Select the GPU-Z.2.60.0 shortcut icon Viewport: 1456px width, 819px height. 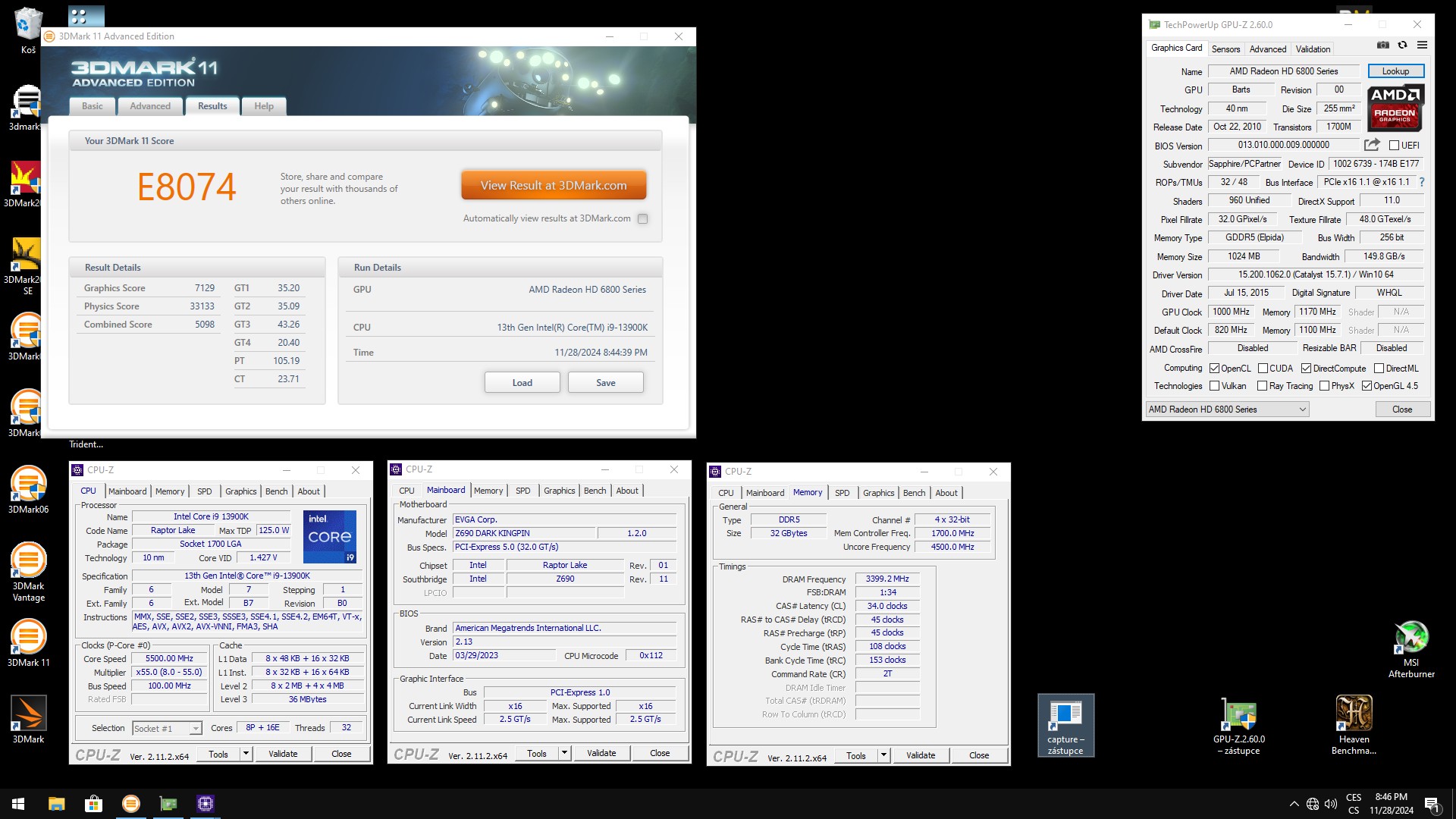pyautogui.click(x=1239, y=726)
